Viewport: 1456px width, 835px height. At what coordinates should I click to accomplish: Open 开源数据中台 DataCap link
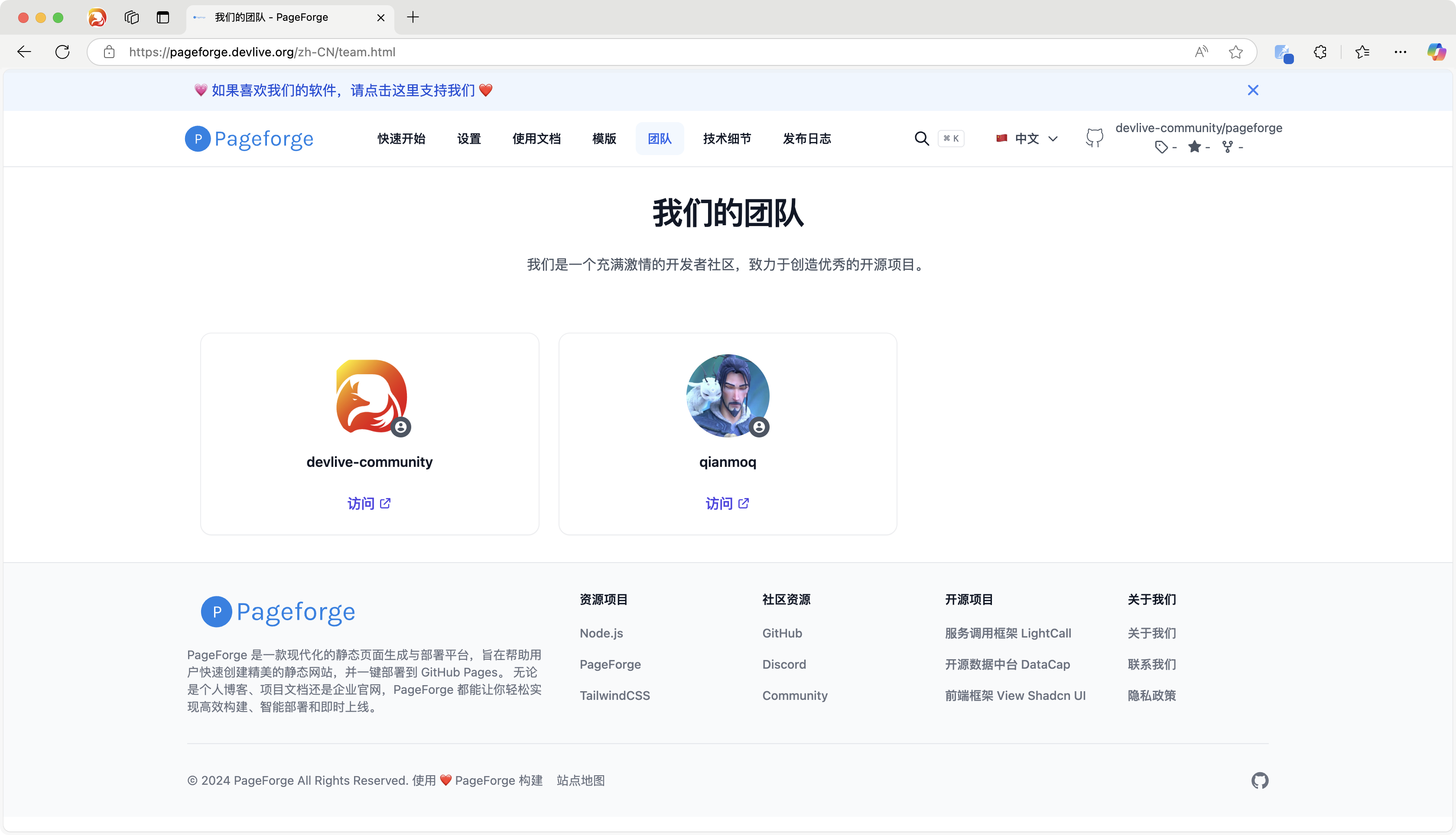(1007, 664)
